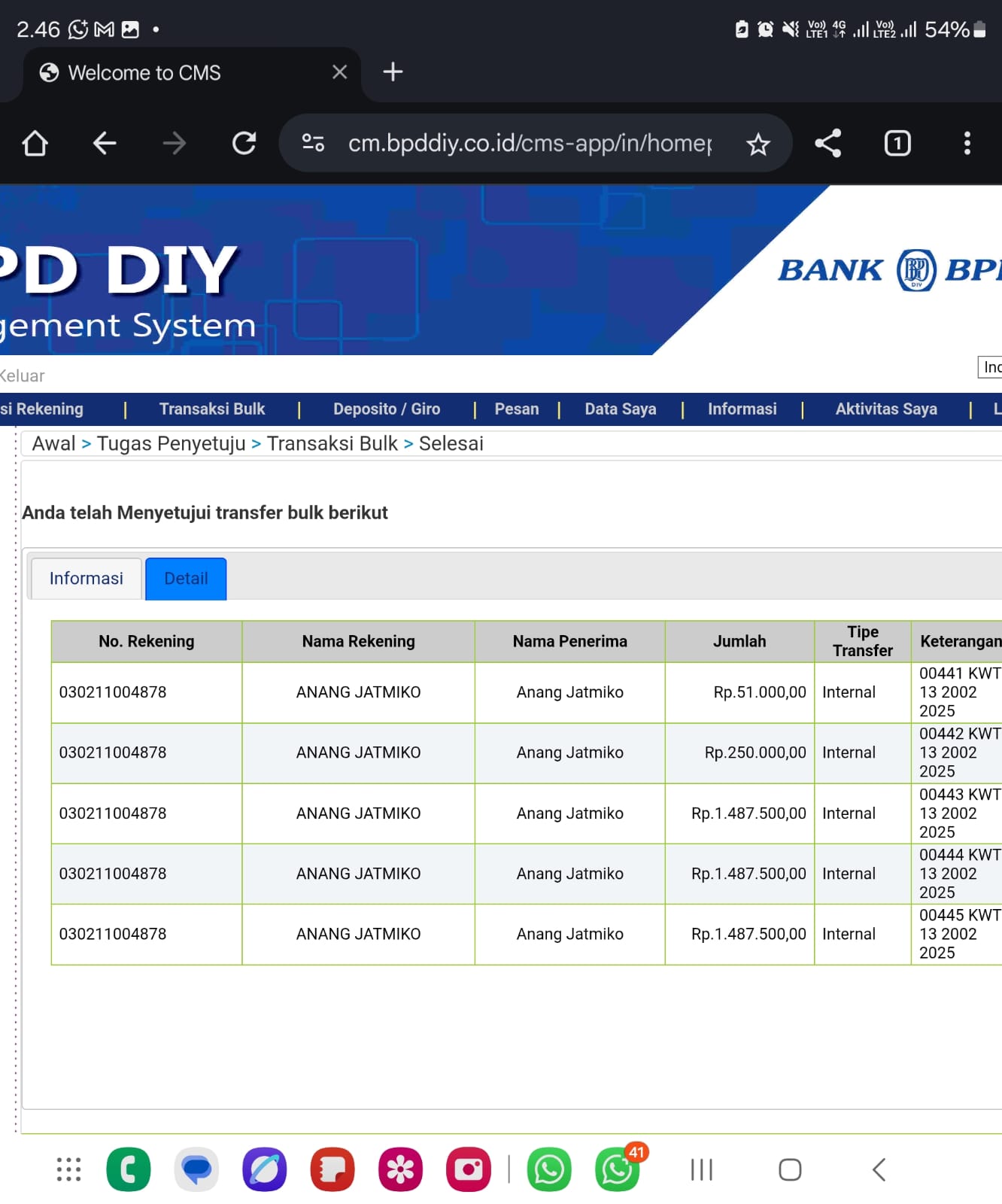Launch the purple Samsung Internet icon
This screenshot has height=1204, width=1002.
[x=264, y=1169]
